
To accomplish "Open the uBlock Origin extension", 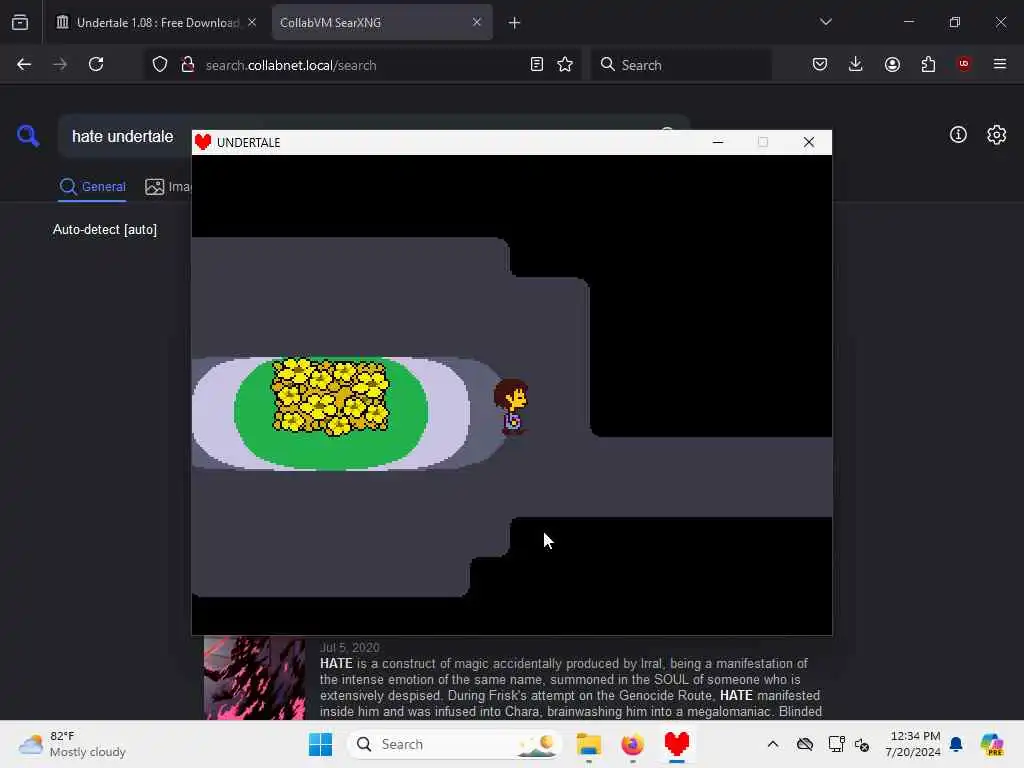I will (x=964, y=64).
